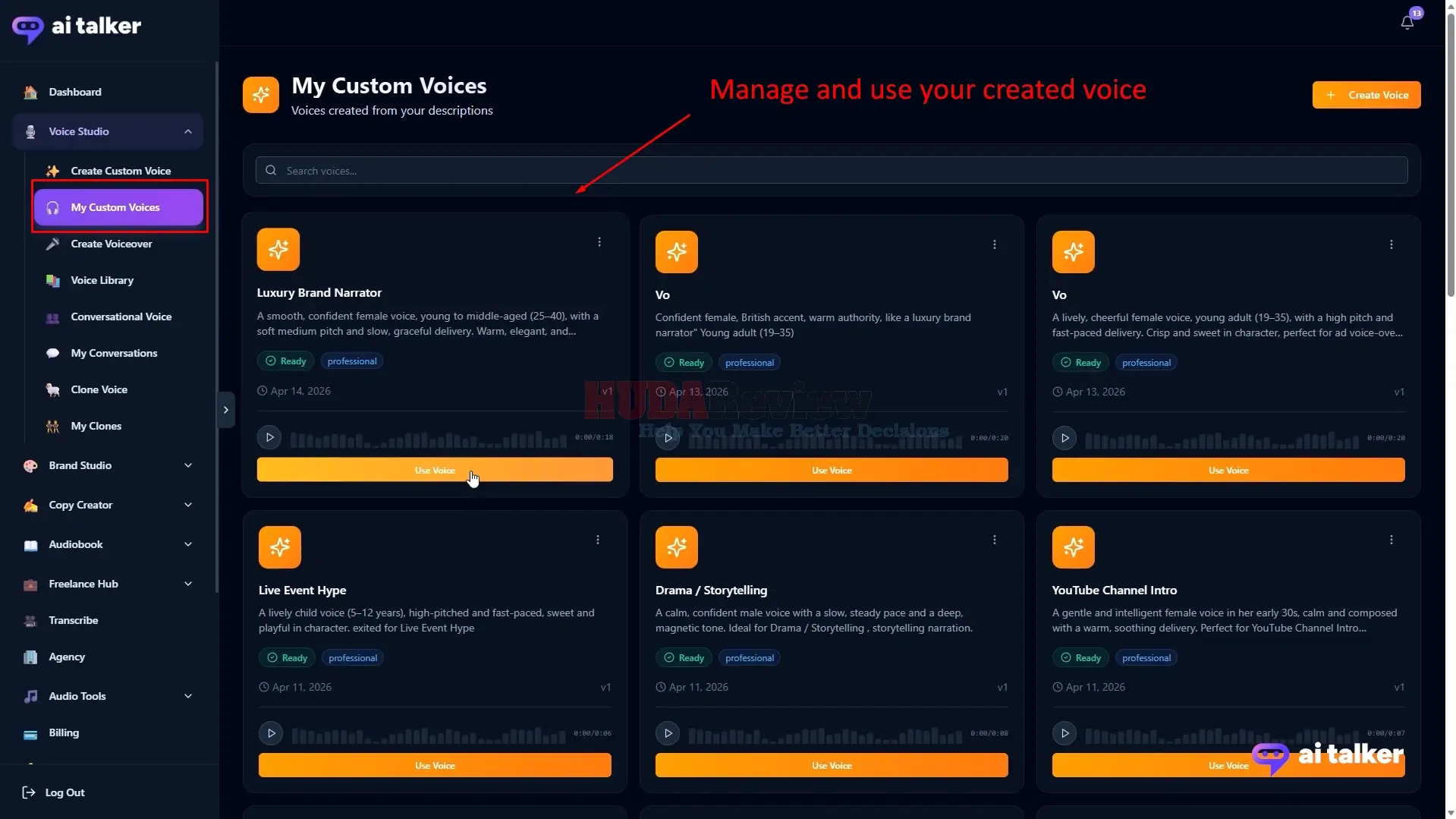Expand the Freelance Hub menu chevron
Screen dimensions: 1456x819
[188, 584]
